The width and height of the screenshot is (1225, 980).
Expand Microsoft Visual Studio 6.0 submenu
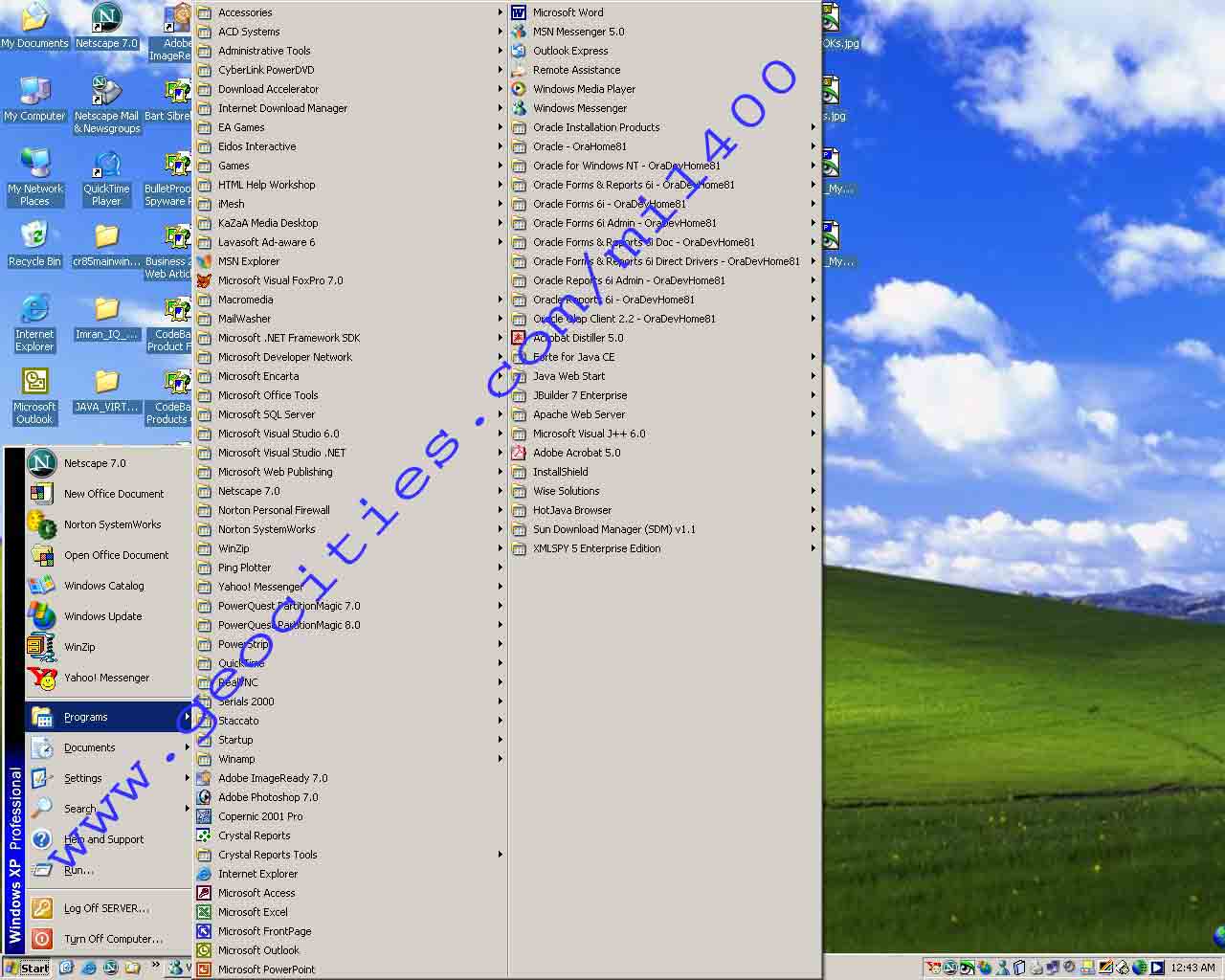pos(350,434)
